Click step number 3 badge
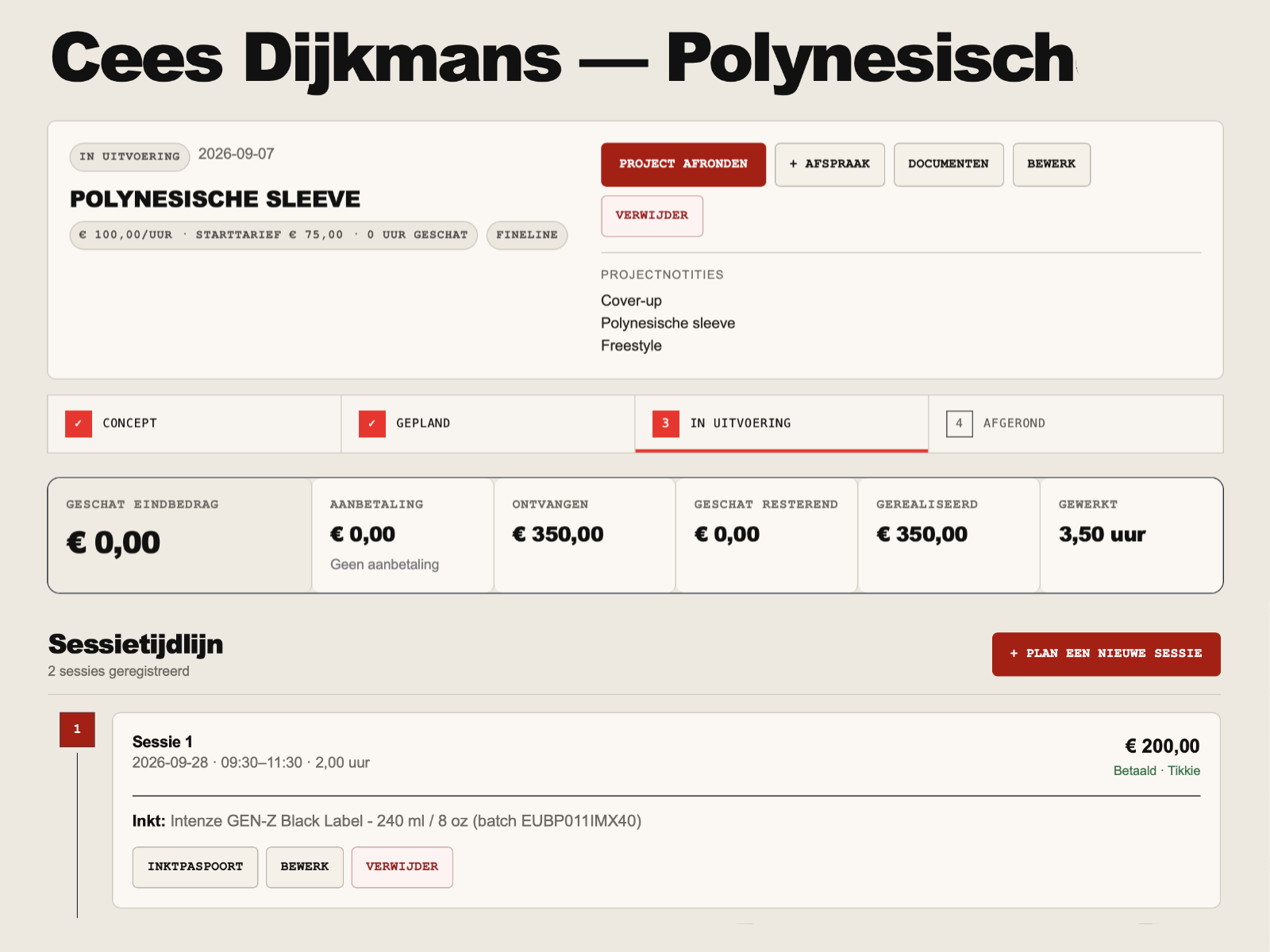The height and width of the screenshot is (952, 1270). coord(666,424)
